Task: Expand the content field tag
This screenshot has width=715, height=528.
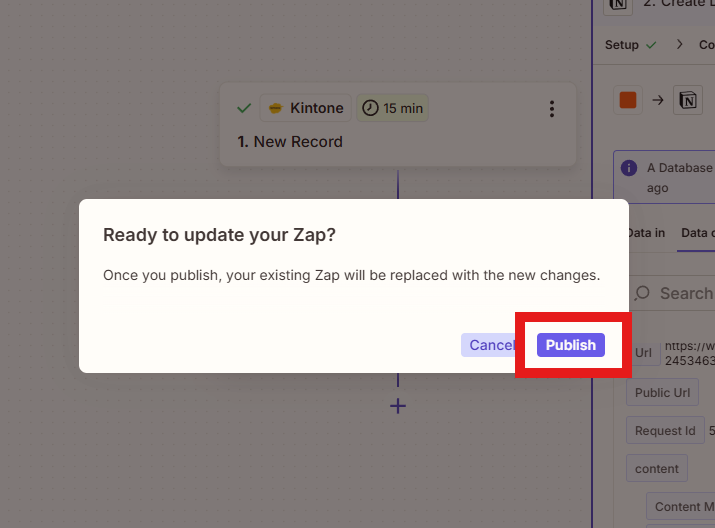Action: (x=657, y=468)
